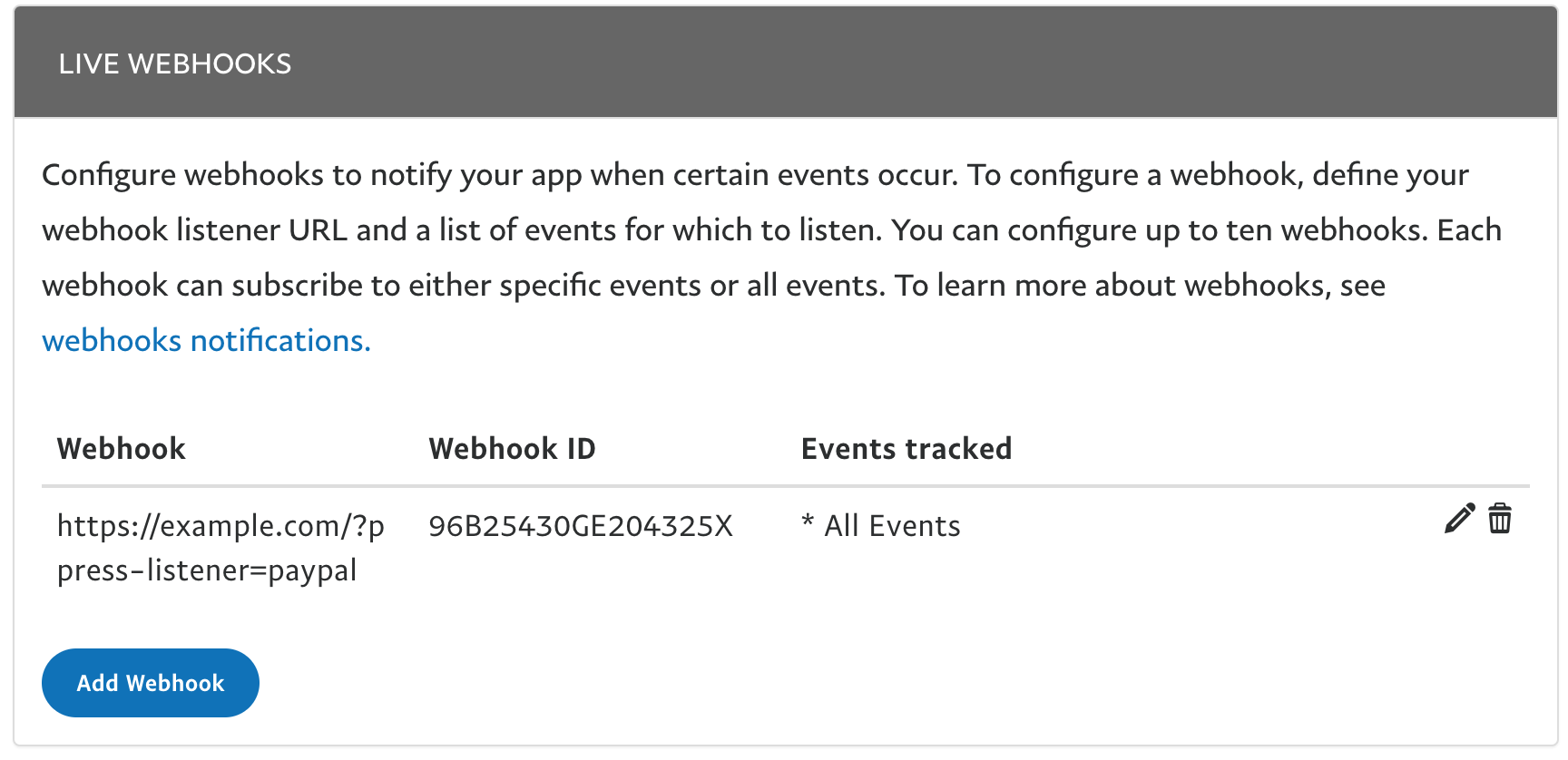Click the text webhook listener URL in the description
The height and width of the screenshot is (760, 1568).
tap(195, 229)
